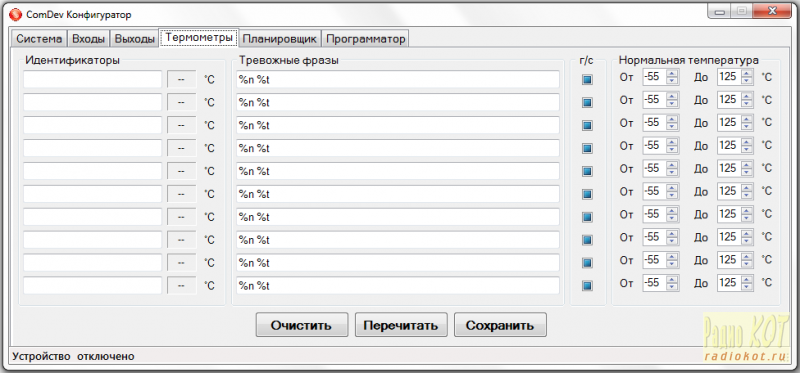Click the Сохранить button
This screenshot has width=800, height=373.
click(500, 326)
